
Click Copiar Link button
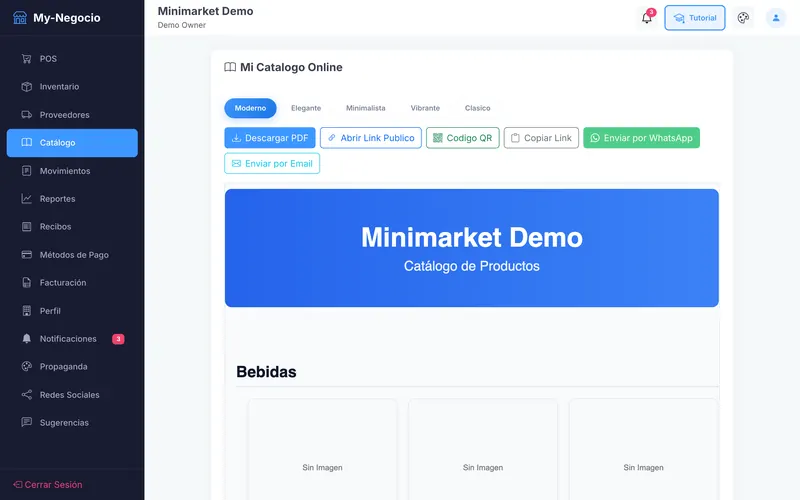pos(541,138)
